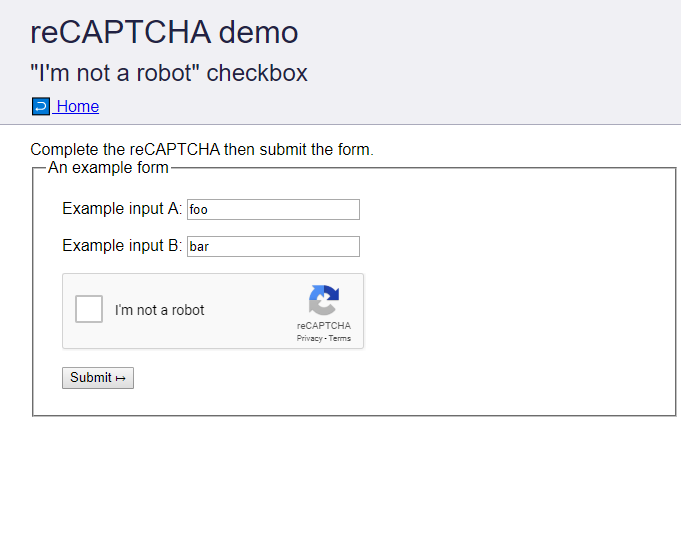Click the "An example form" legend

pos(108,167)
